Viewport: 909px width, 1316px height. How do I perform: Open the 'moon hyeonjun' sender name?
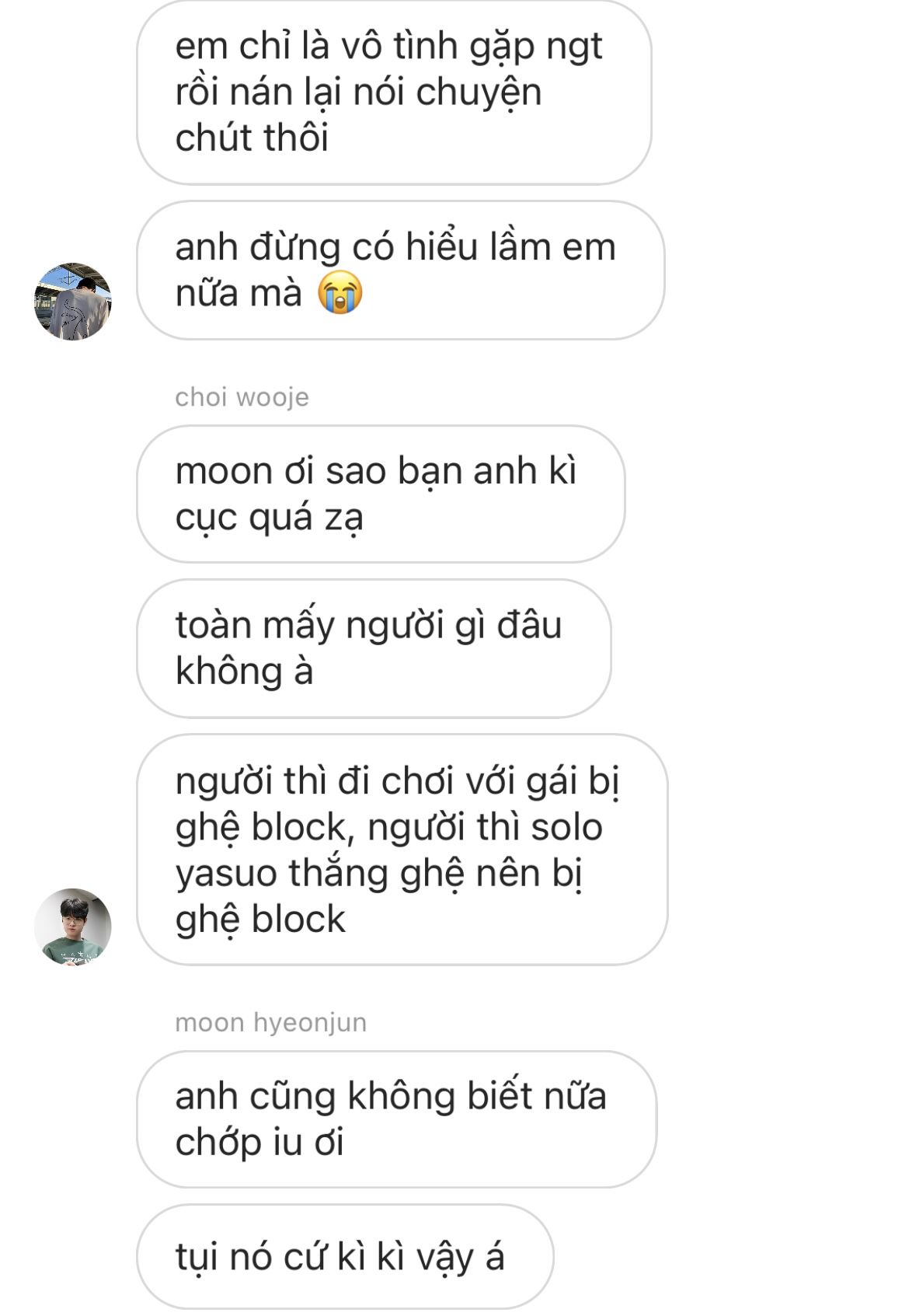point(270,1022)
